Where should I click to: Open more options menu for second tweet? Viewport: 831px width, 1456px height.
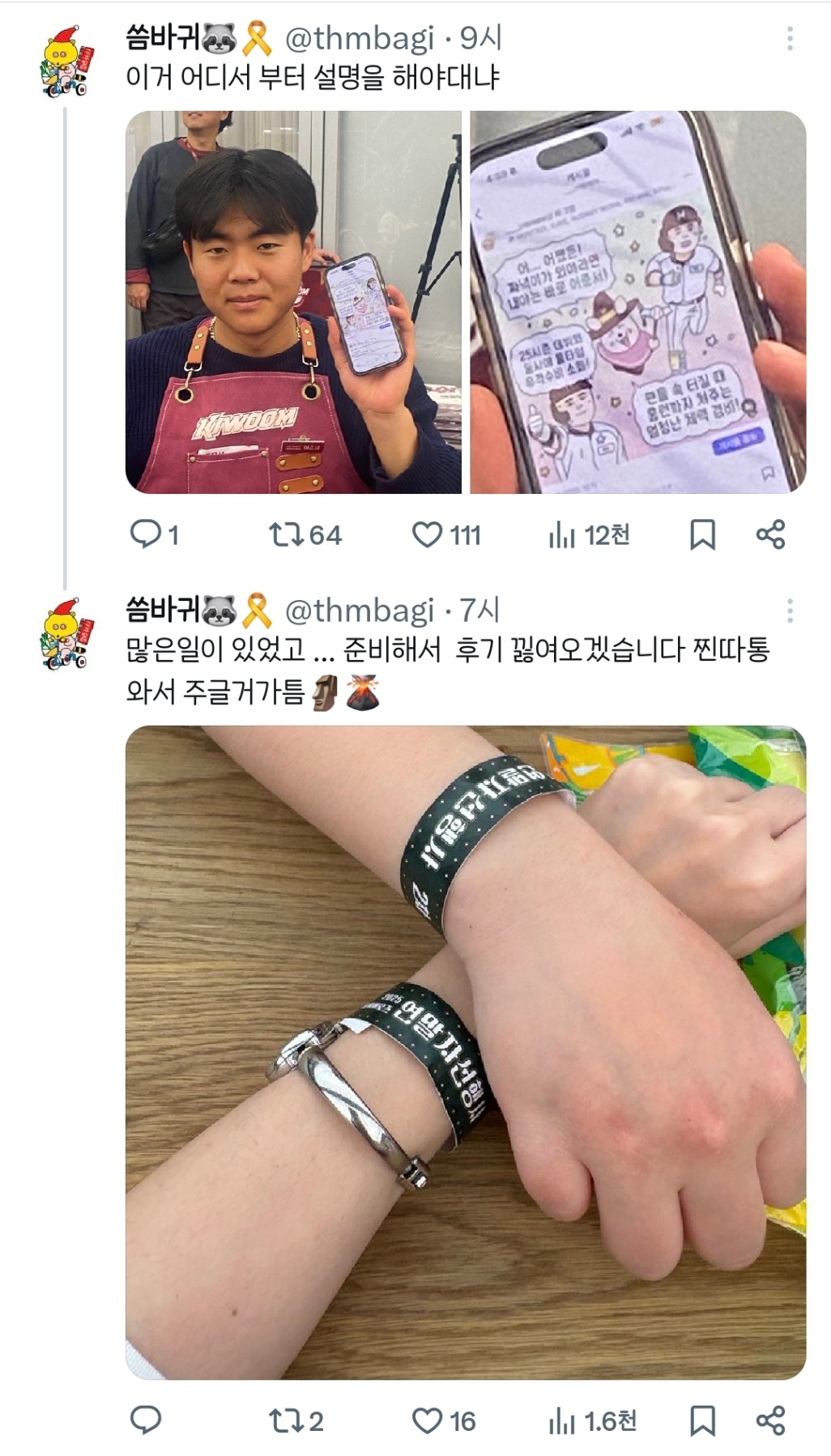point(790,611)
